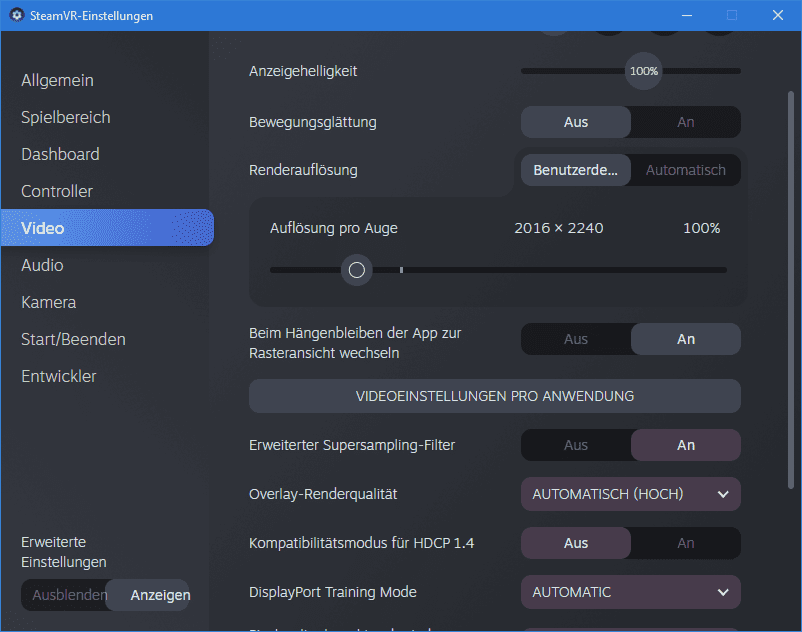
Task: Turn off Rasteransicht switching on app hang
Action: pyautogui.click(x=576, y=339)
